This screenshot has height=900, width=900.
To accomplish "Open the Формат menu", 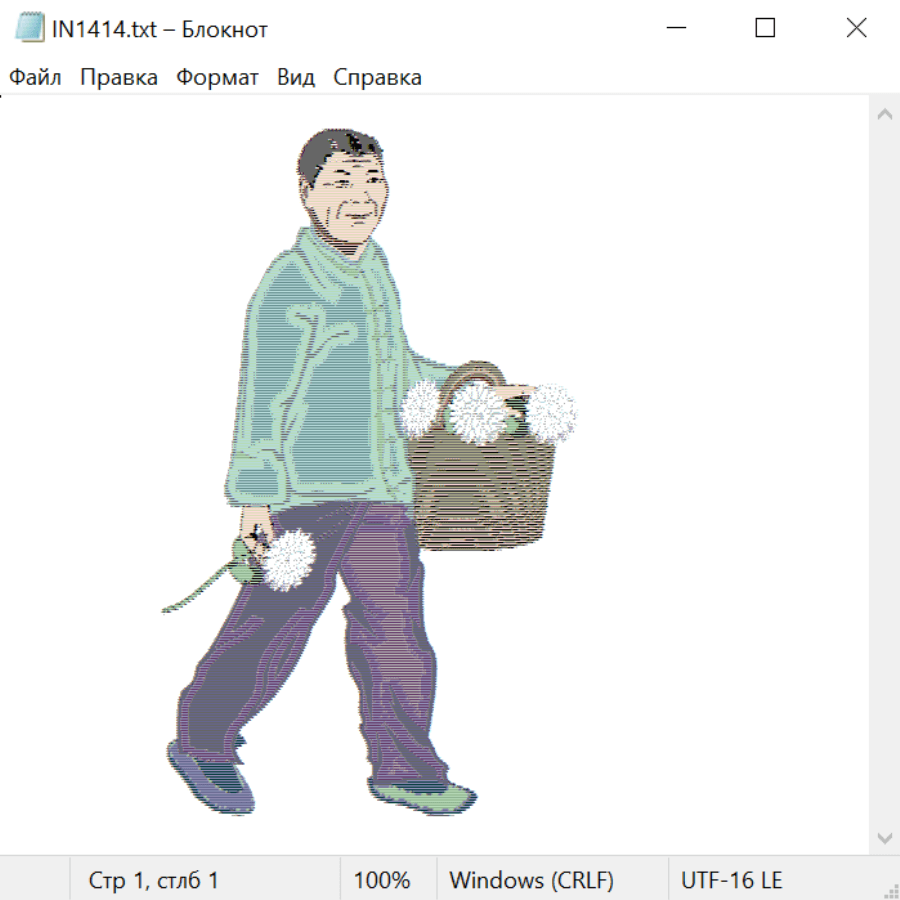I will [x=217, y=78].
